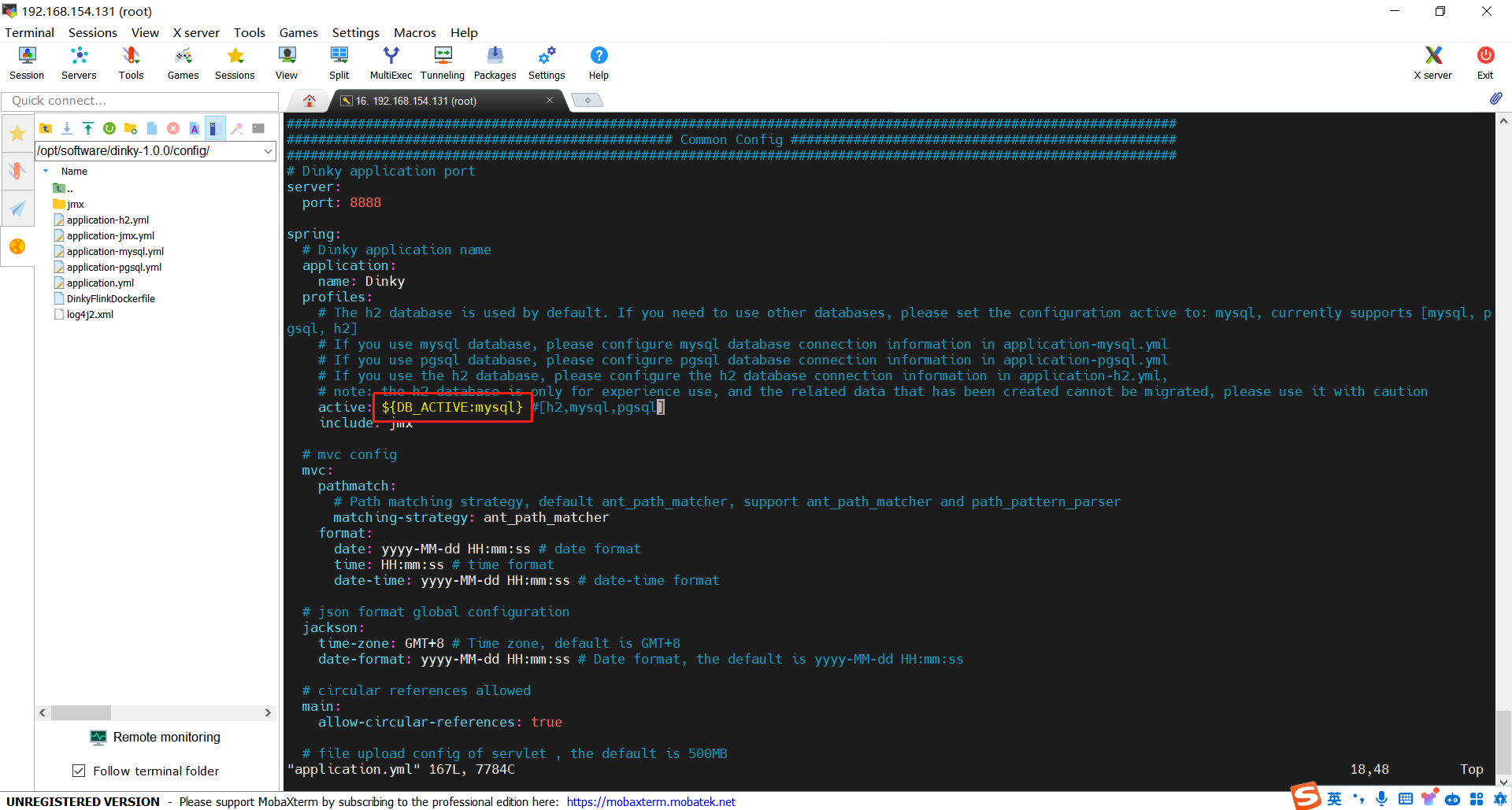Select the jmx folder
Screen dimensions: 1512x810
pos(69,204)
